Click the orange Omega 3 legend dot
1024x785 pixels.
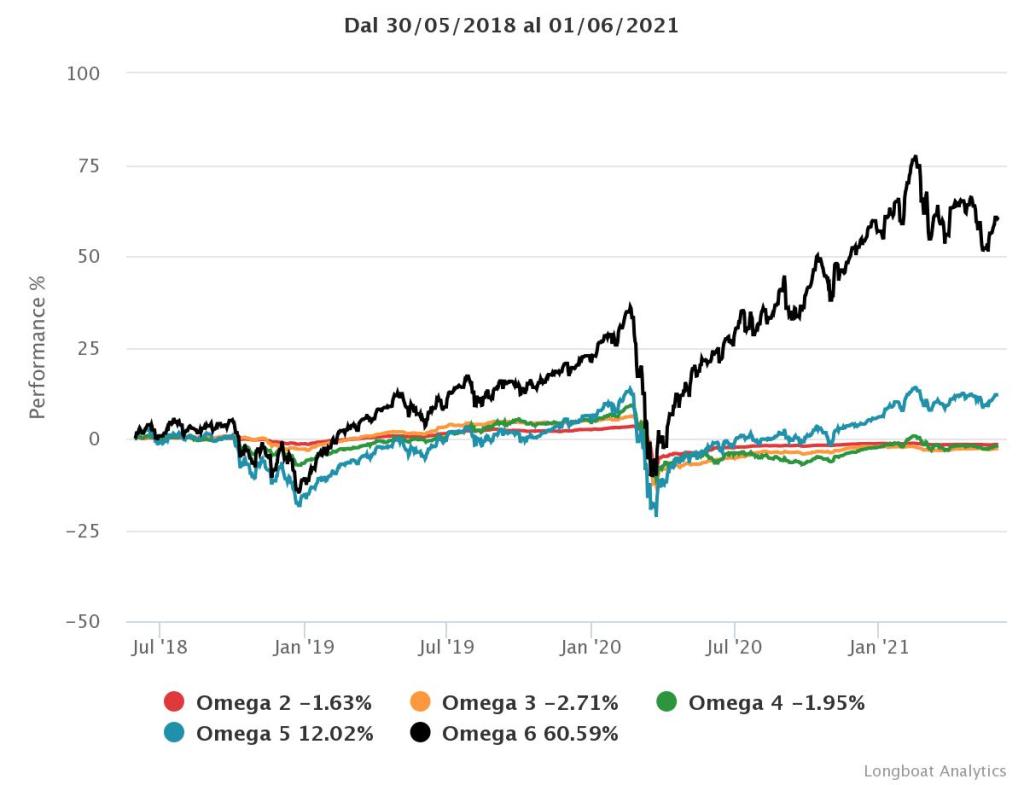pyautogui.click(x=420, y=702)
